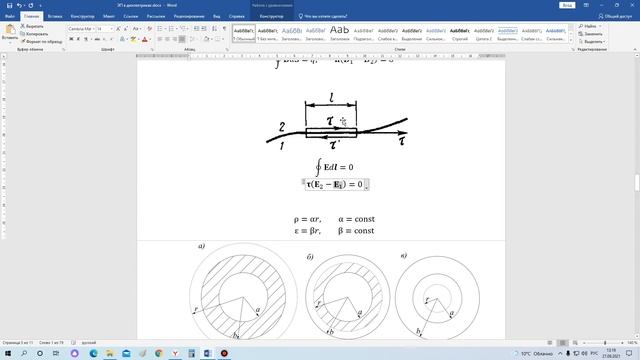Switch to the Макет (Layout) tab

(x=109, y=16)
